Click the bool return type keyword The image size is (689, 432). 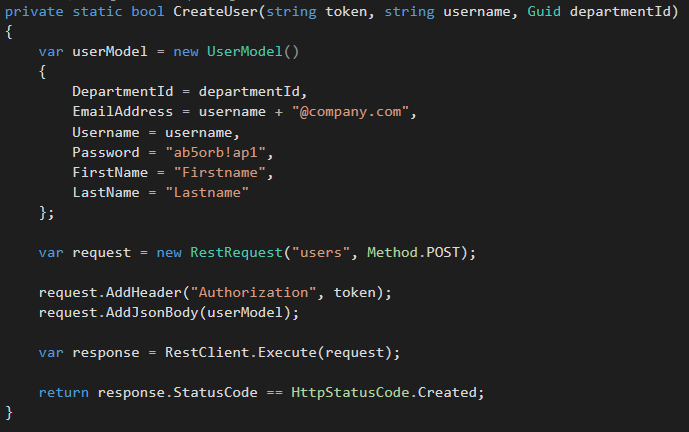click(x=148, y=11)
